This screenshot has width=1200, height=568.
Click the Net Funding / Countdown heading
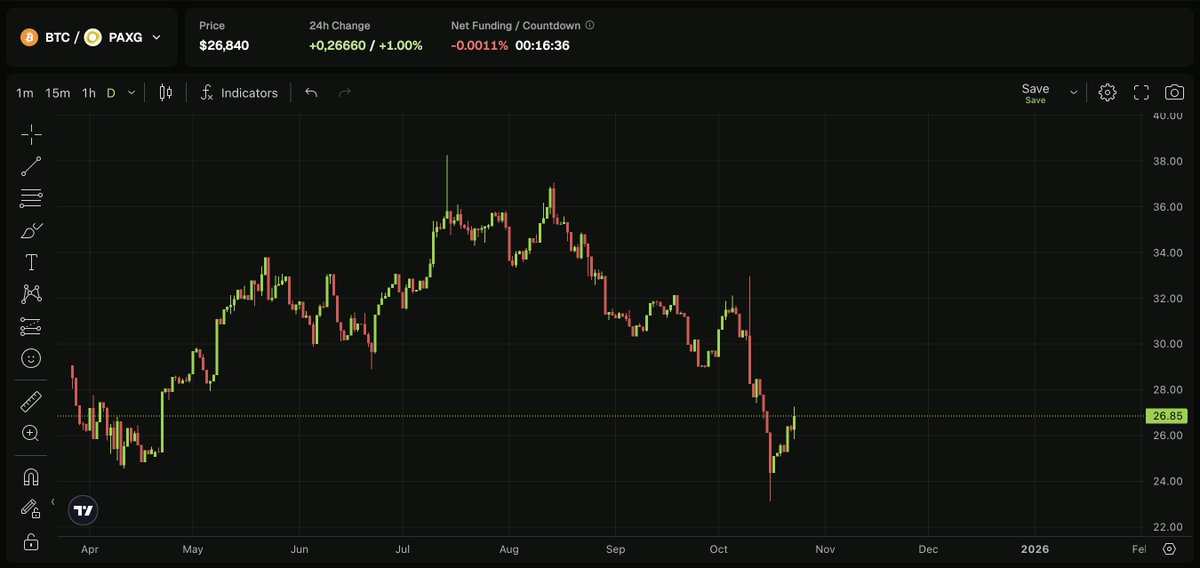(515, 25)
